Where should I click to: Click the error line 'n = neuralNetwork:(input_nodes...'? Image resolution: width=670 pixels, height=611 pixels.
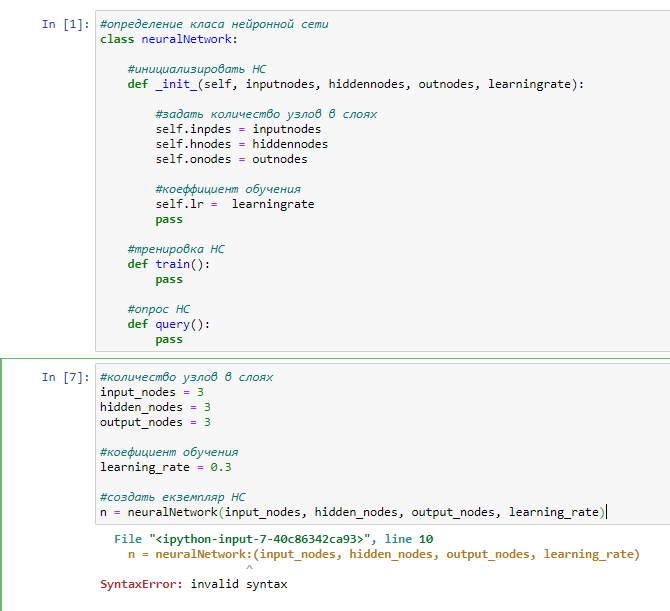click(384, 554)
